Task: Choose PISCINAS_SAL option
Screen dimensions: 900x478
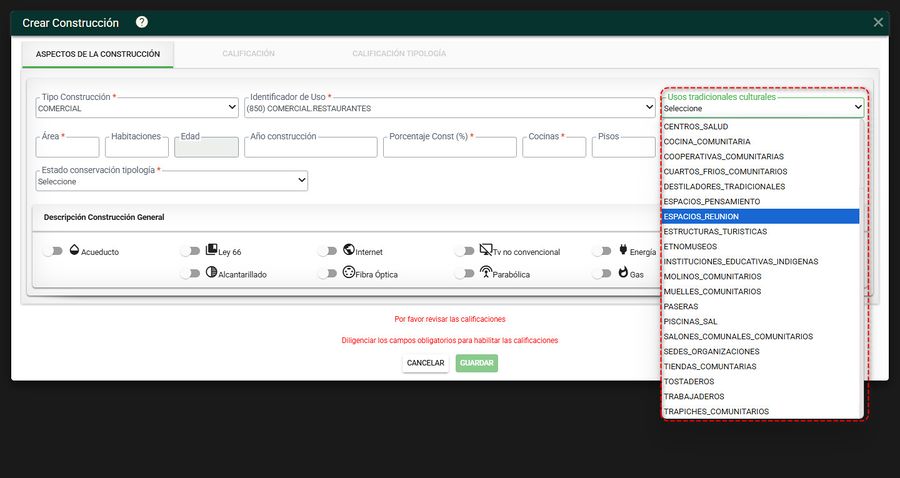Action: click(761, 321)
